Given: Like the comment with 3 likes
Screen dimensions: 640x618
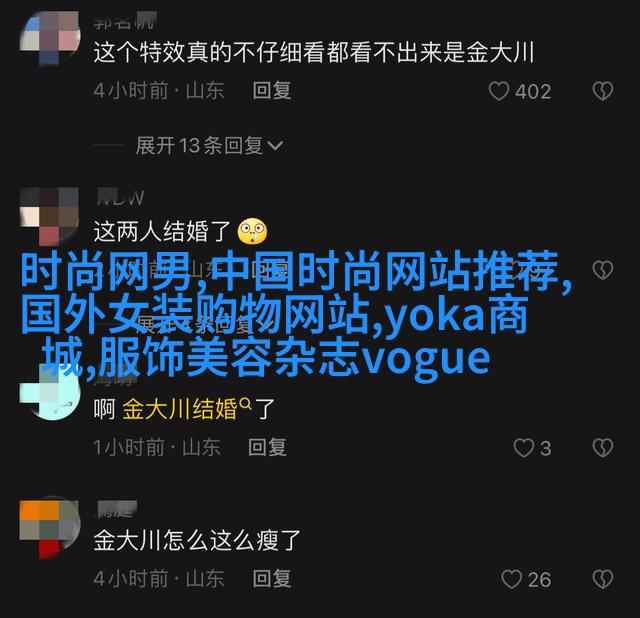Looking at the screenshot, I should pos(524,448).
